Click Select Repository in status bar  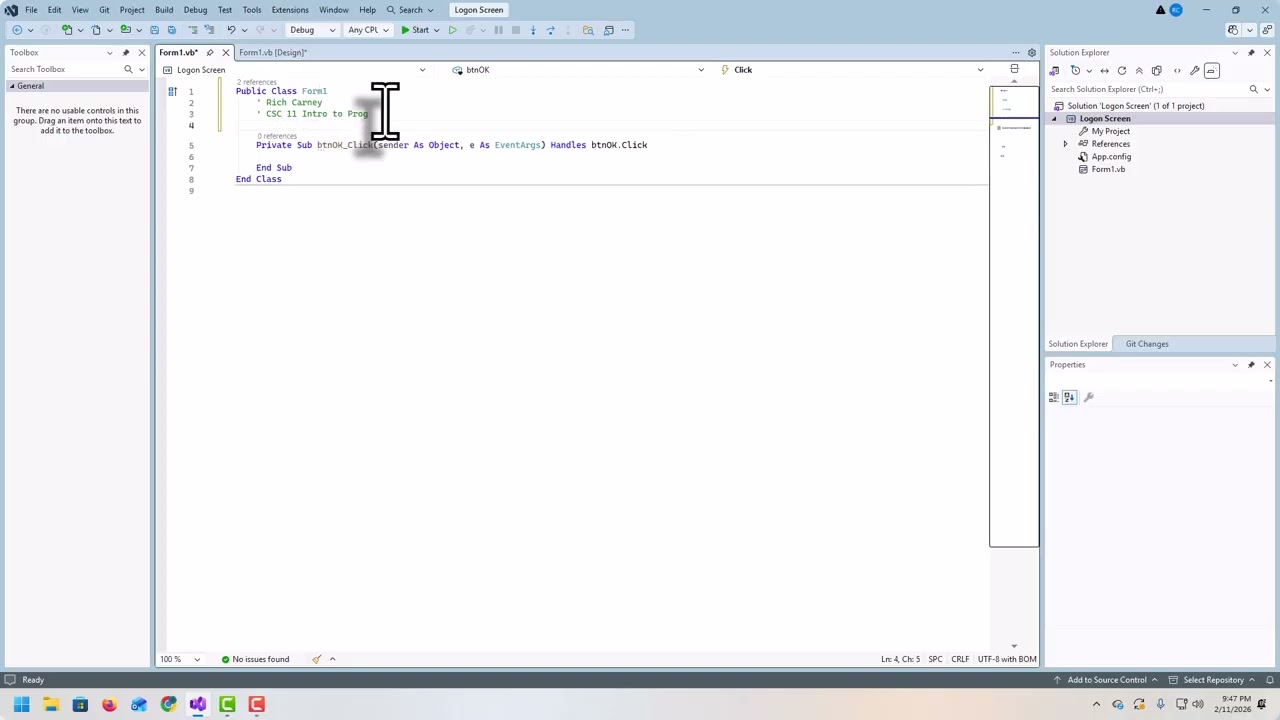(x=1211, y=680)
